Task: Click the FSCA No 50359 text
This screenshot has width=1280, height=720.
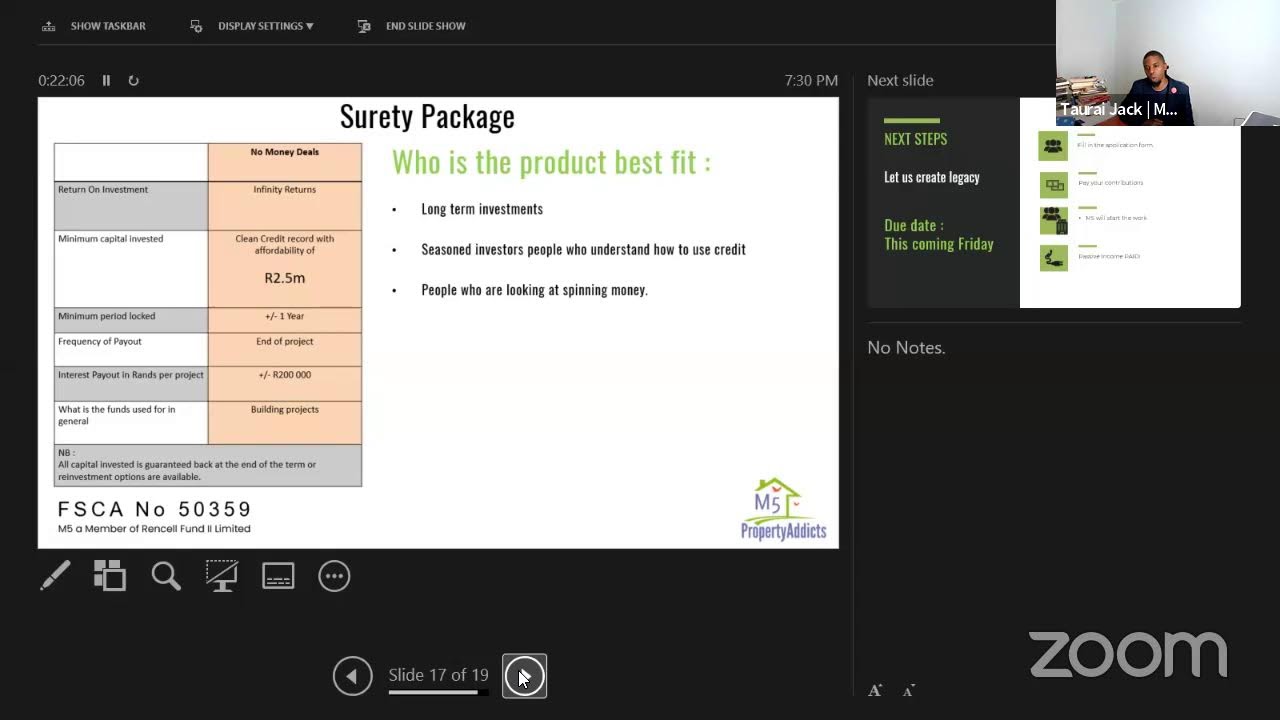Action: coord(155,510)
